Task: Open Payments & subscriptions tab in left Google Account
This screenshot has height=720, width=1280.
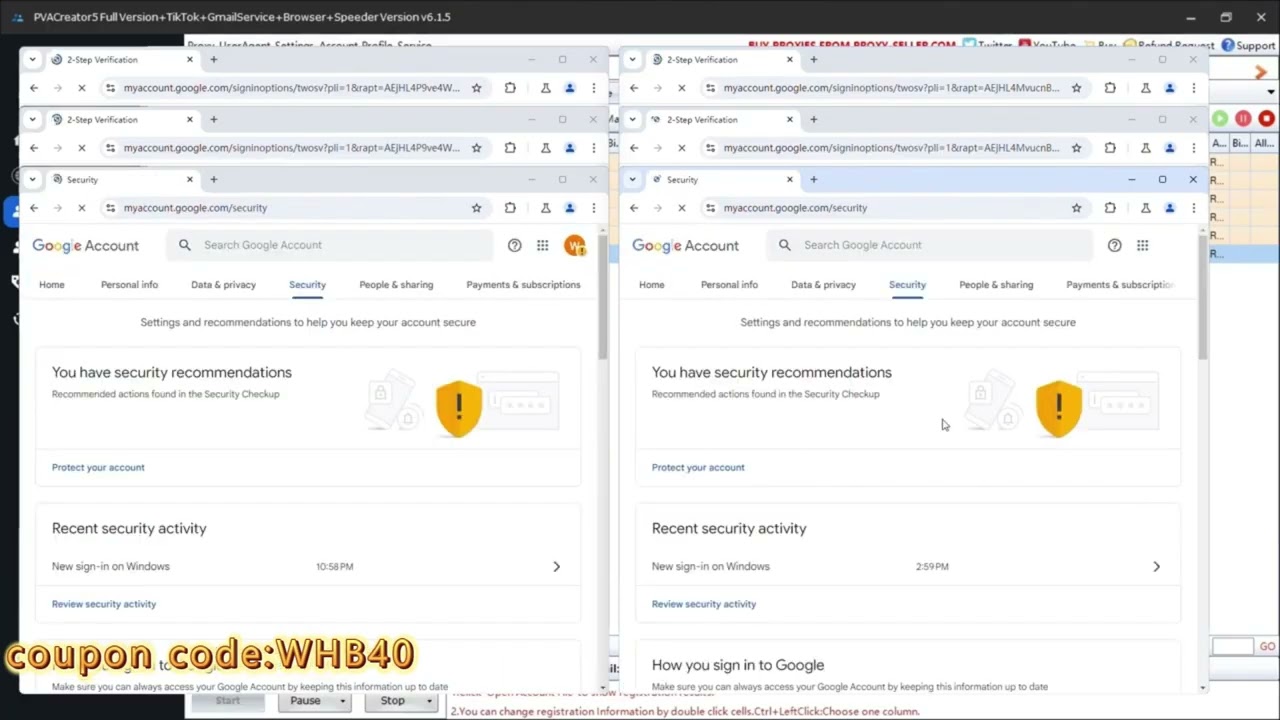Action: tap(523, 285)
